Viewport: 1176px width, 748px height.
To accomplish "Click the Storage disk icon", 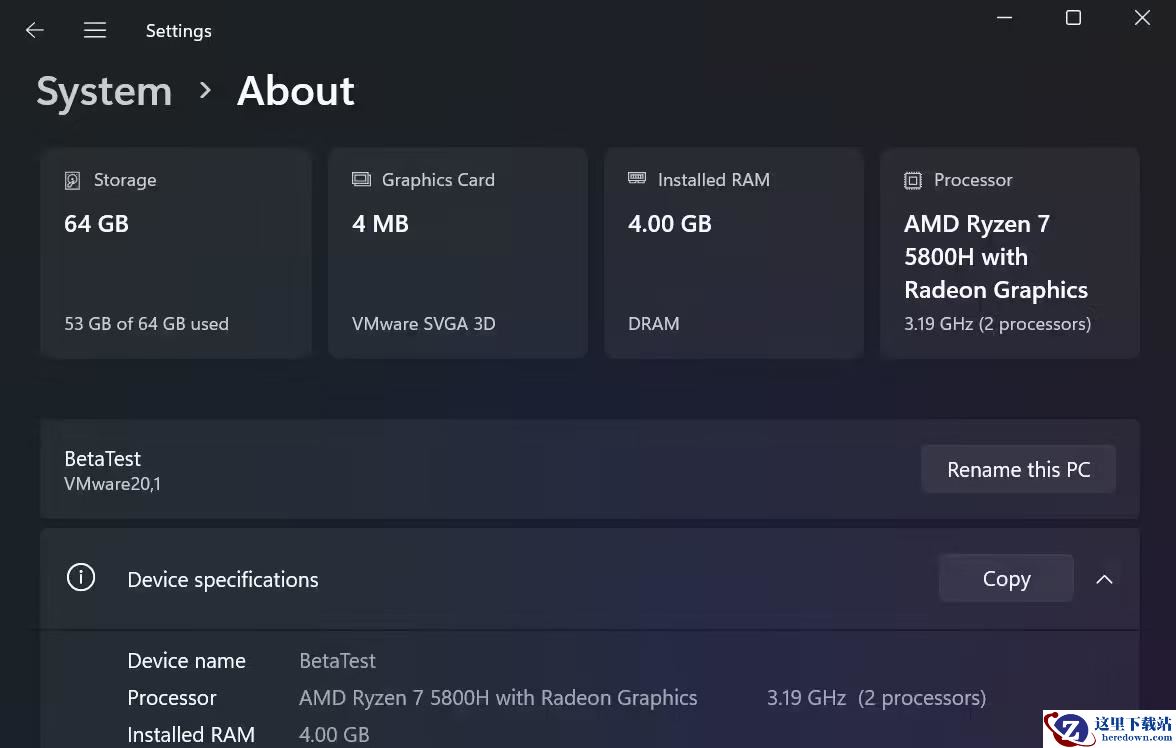I will click(x=72, y=180).
